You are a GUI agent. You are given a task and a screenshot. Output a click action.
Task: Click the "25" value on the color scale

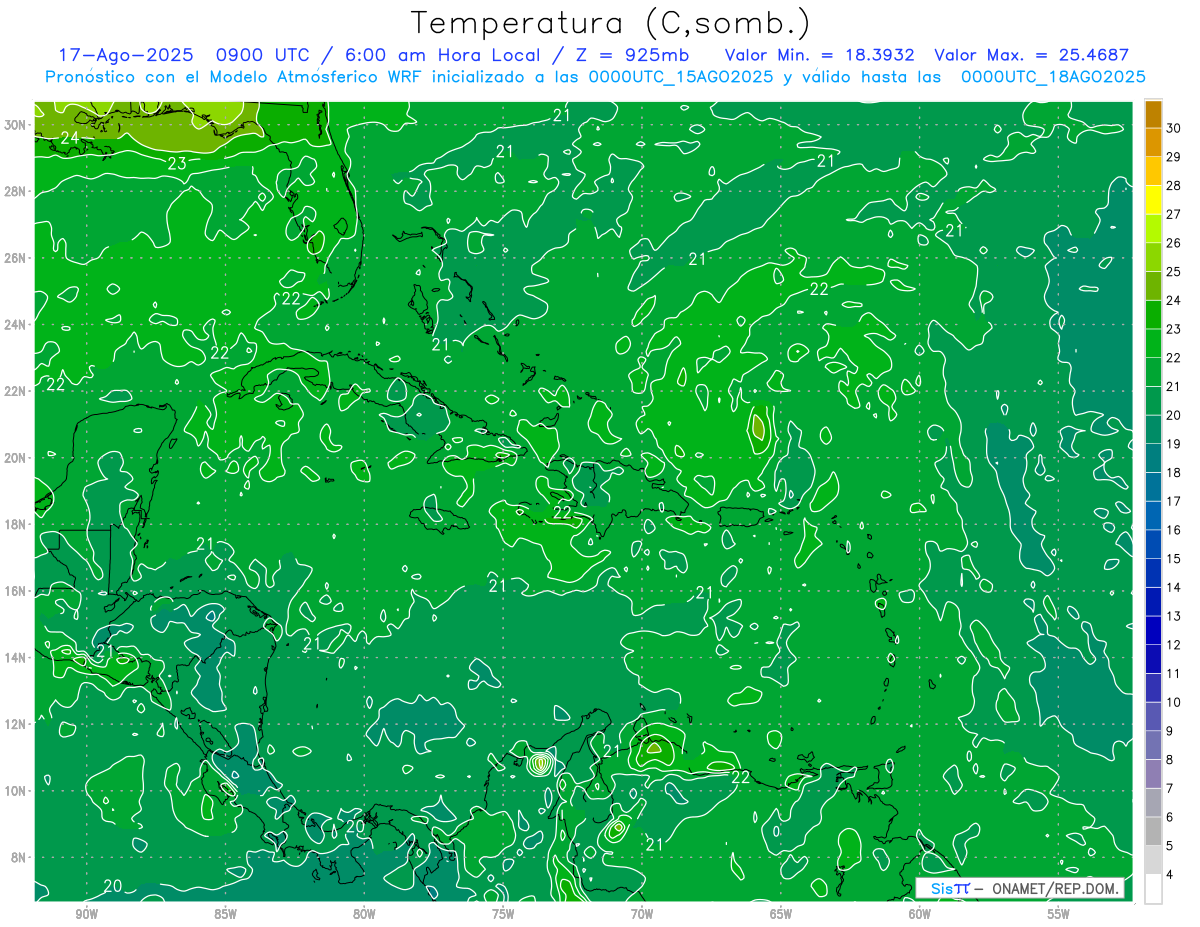[1174, 271]
